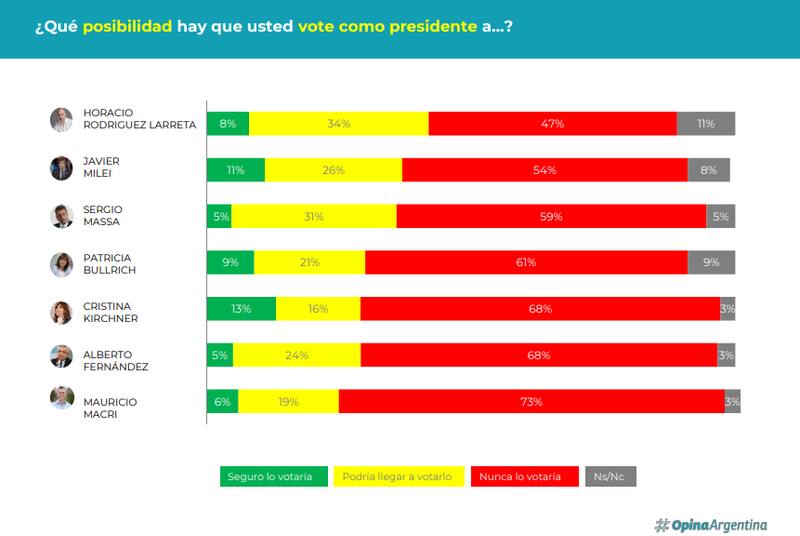
Task: Select the gray 'Ns/Nc' legend box
Action: (610, 476)
